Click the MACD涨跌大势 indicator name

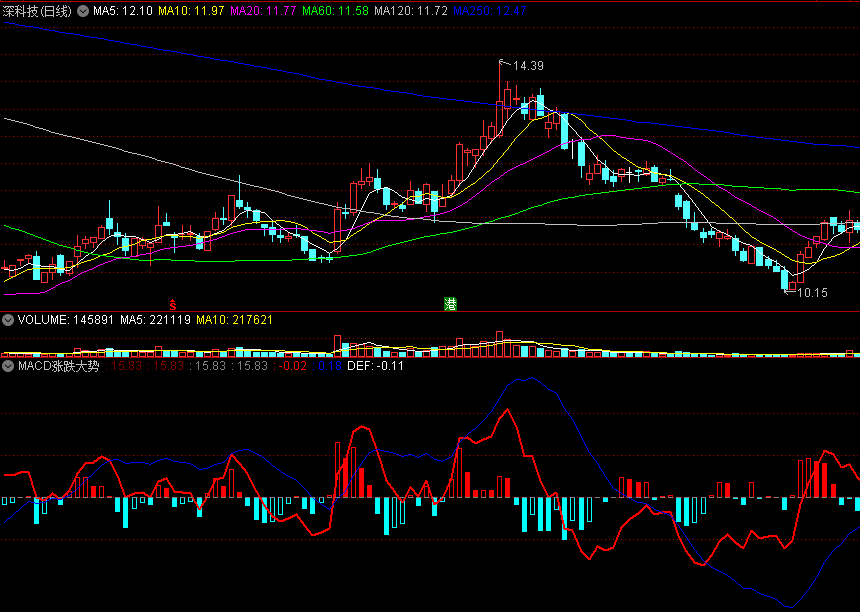coord(59,366)
